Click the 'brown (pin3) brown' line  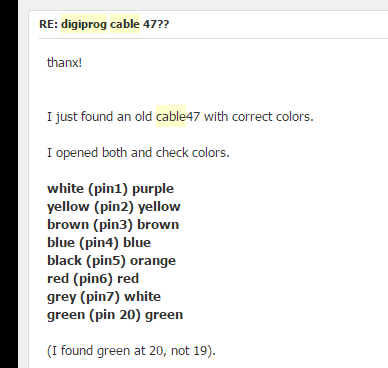click(113, 225)
